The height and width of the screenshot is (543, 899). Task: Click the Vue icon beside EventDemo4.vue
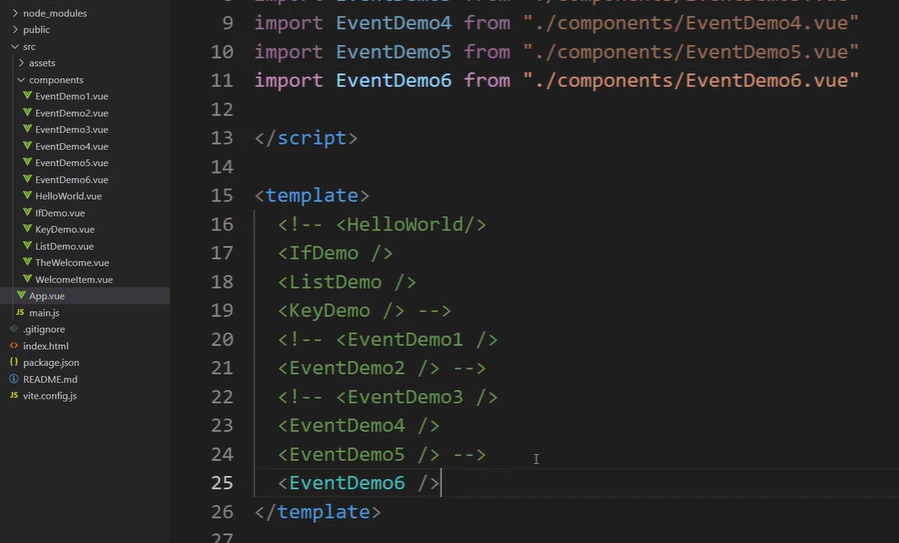[x=27, y=146]
